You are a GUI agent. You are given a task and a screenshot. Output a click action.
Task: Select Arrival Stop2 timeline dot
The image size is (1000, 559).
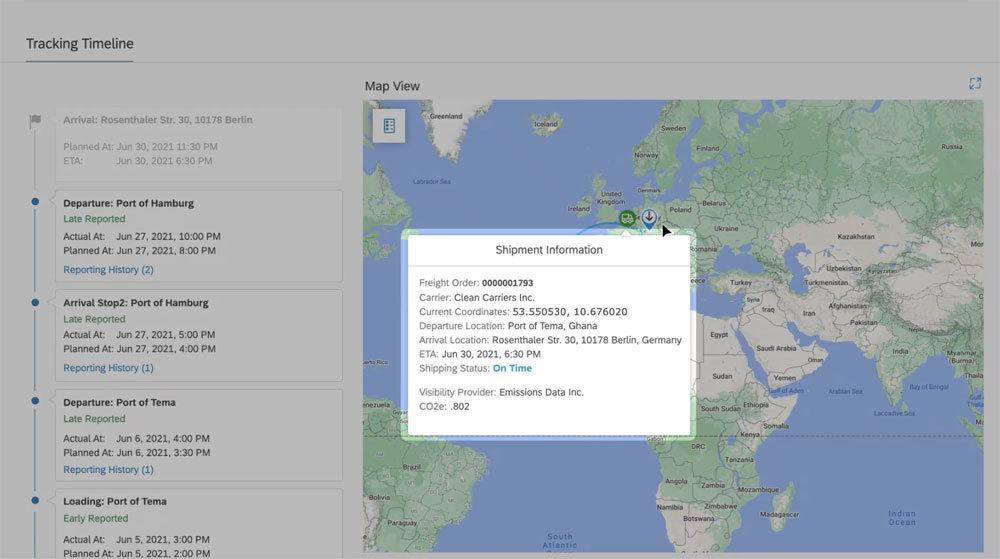35,302
